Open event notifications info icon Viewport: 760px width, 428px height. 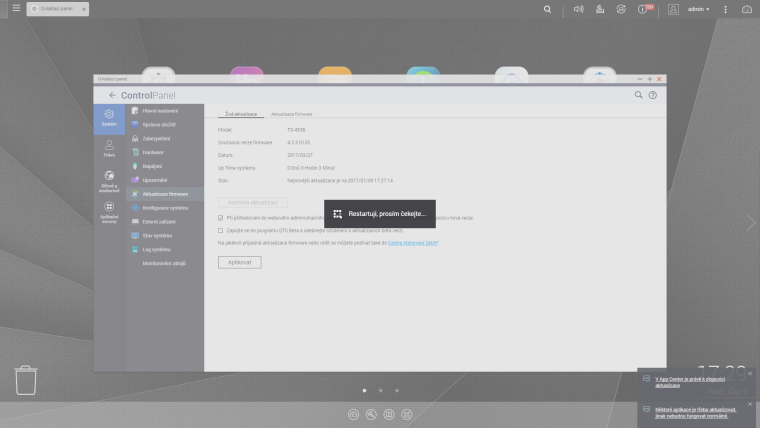point(643,9)
